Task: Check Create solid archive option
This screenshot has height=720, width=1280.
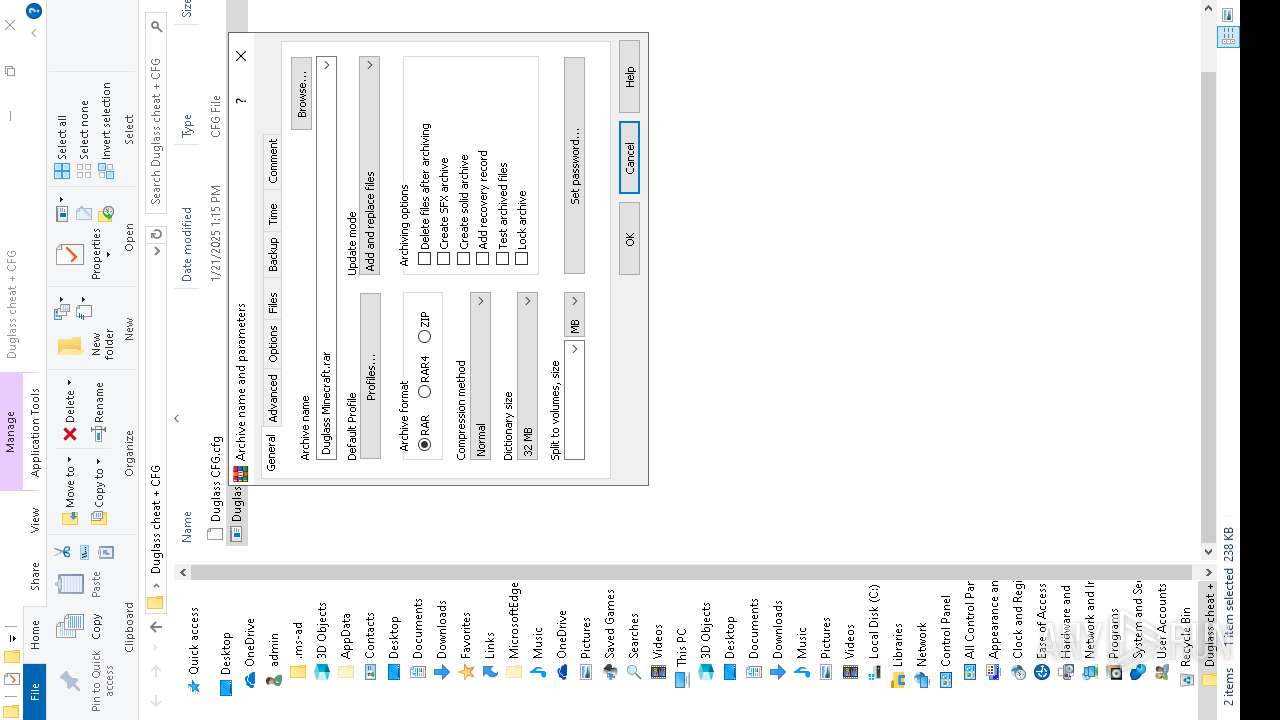Action: point(463,258)
